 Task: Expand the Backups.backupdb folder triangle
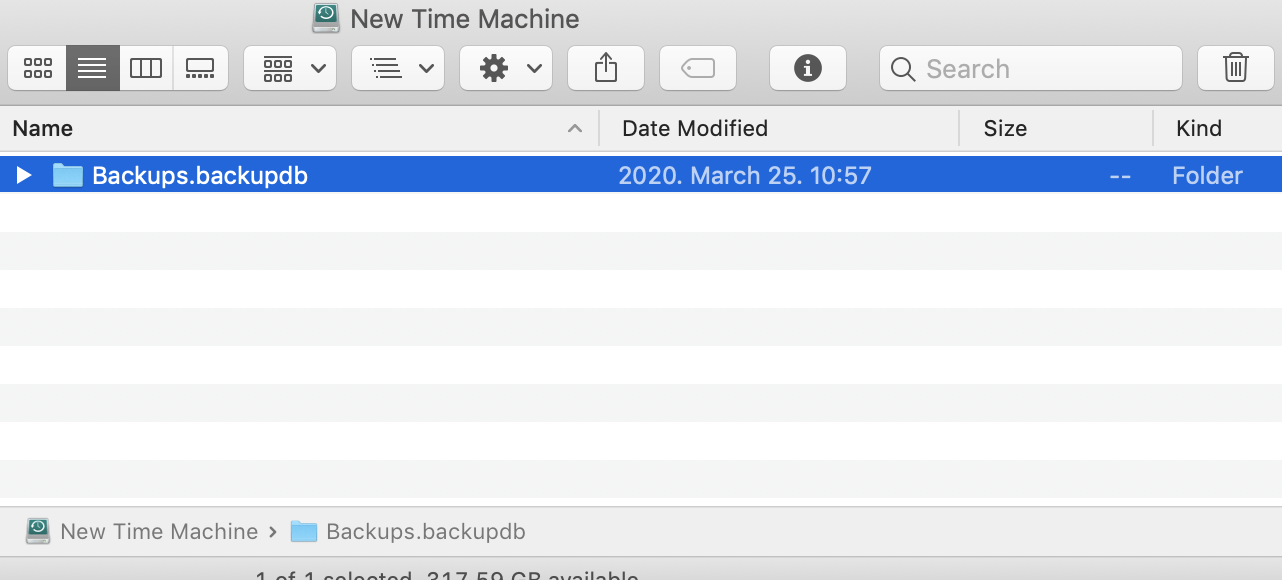[25, 176]
